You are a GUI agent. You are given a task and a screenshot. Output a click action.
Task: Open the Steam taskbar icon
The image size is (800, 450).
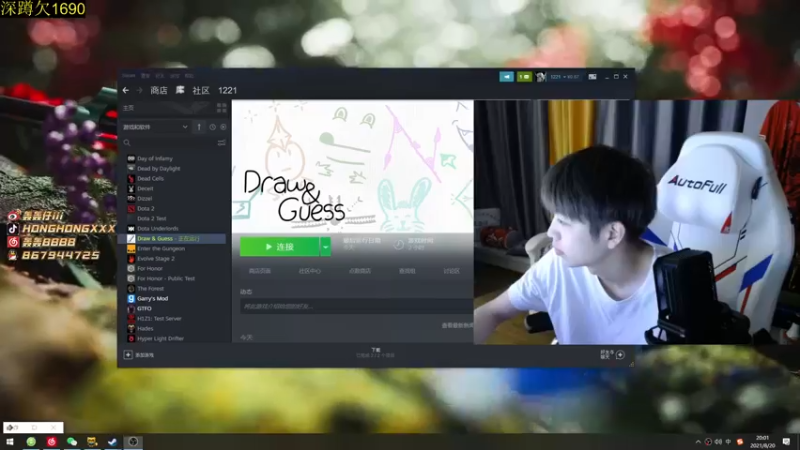[x=112, y=442]
